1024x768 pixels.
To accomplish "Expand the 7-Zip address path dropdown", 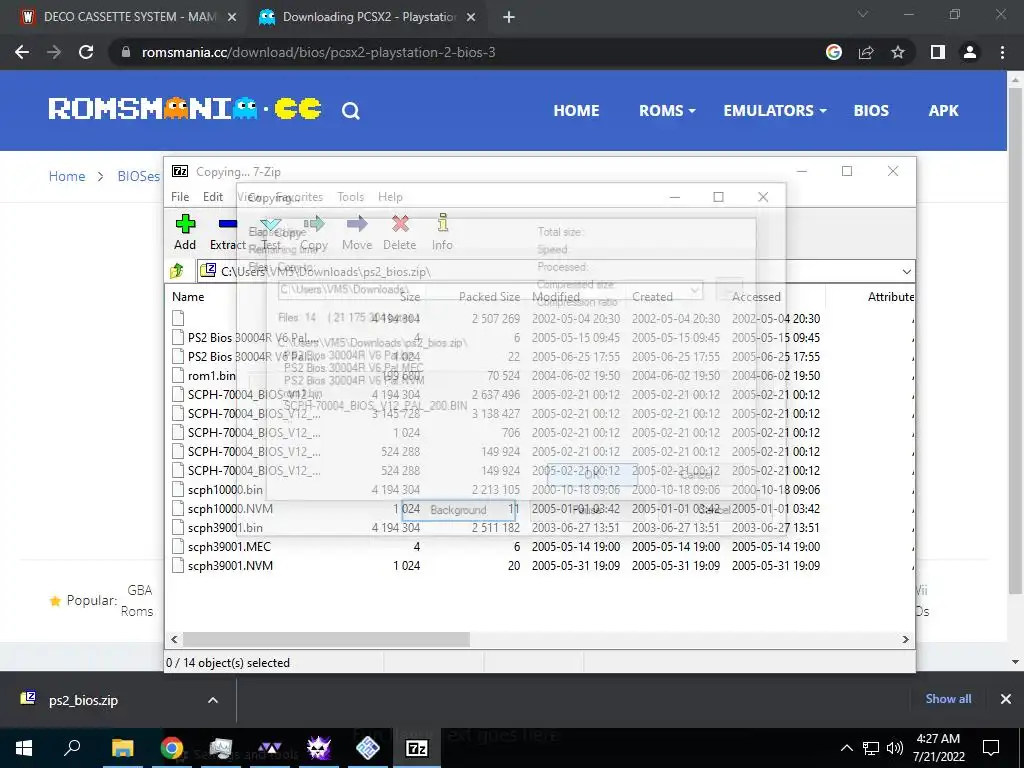I will click(x=906, y=271).
